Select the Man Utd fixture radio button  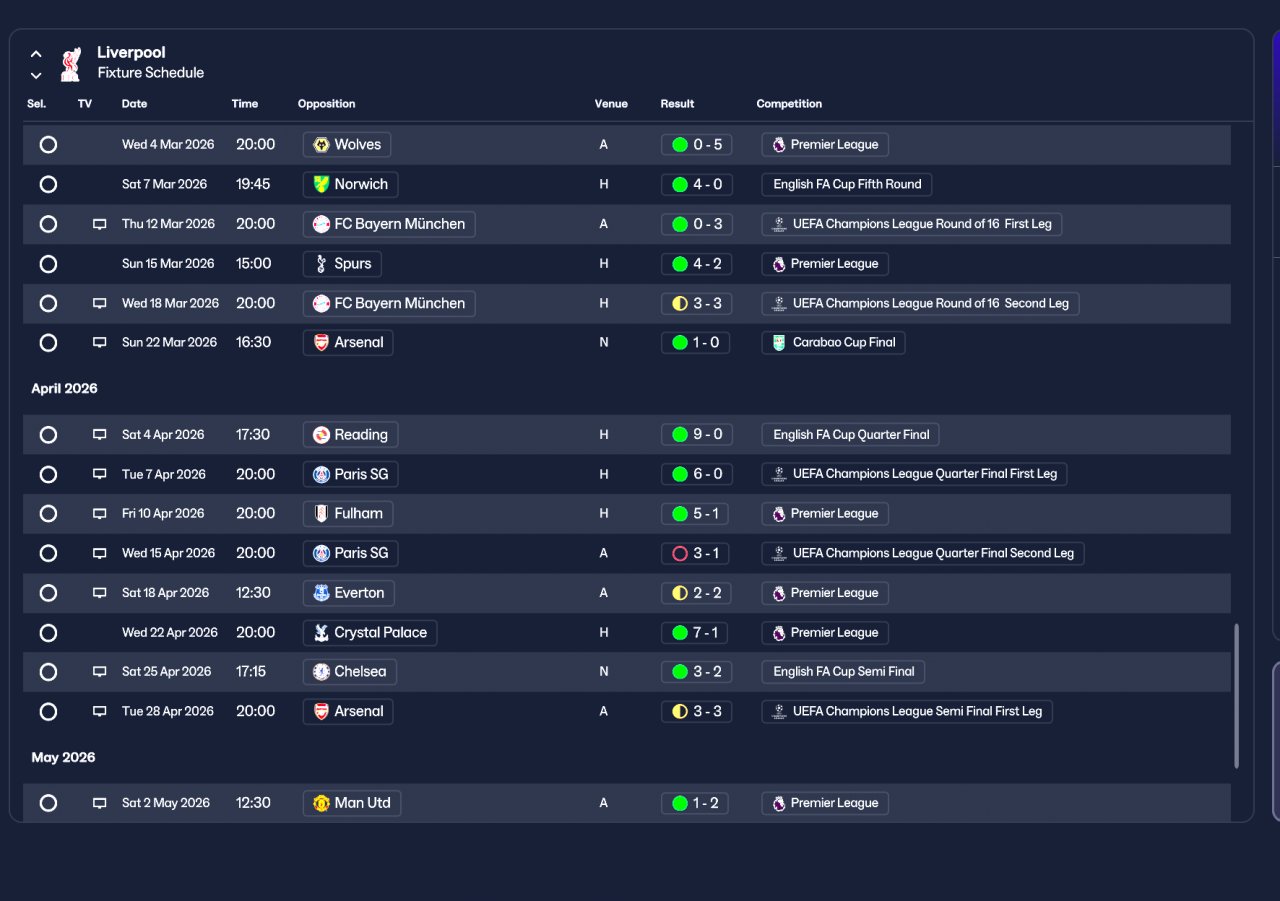coord(48,803)
